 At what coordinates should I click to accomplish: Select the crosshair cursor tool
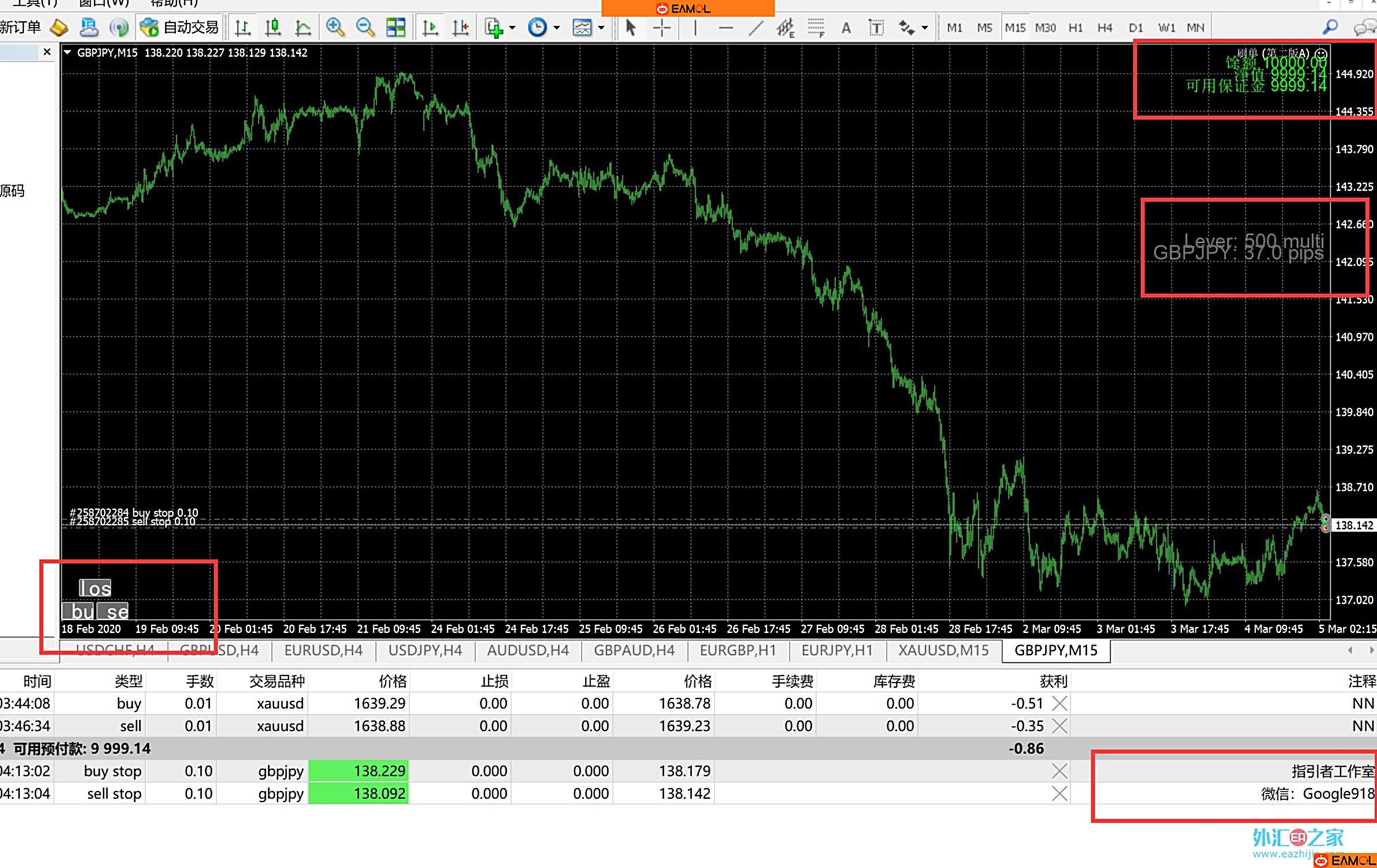pos(662,27)
